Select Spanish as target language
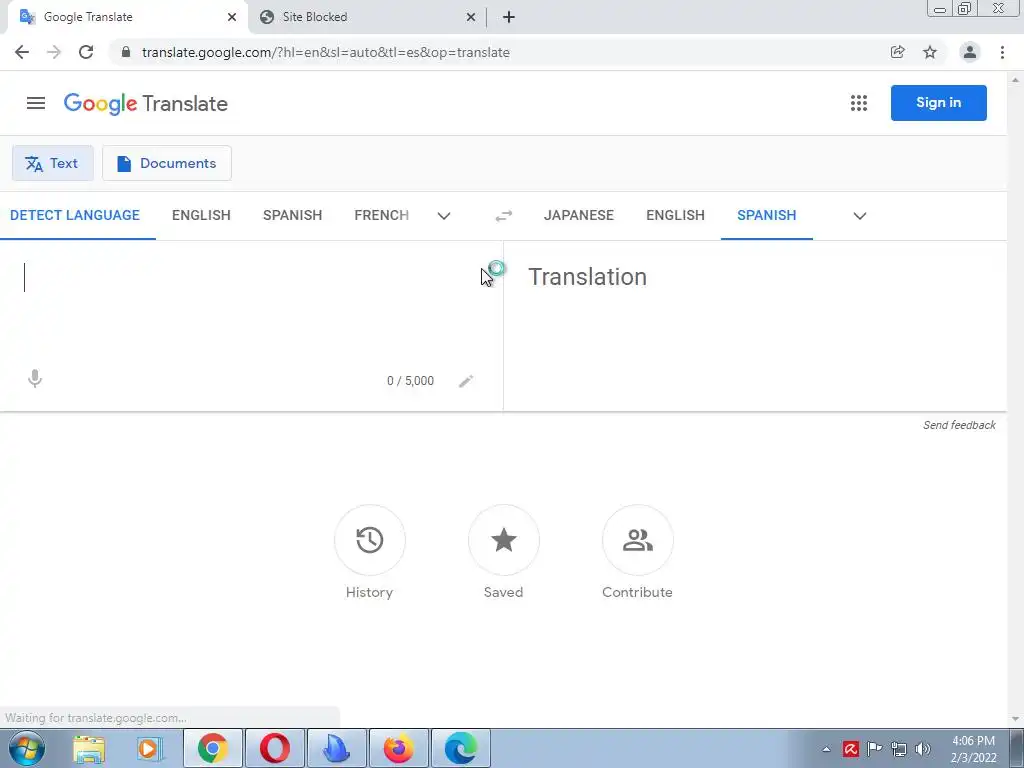Viewport: 1024px width, 768px height. [767, 216]
